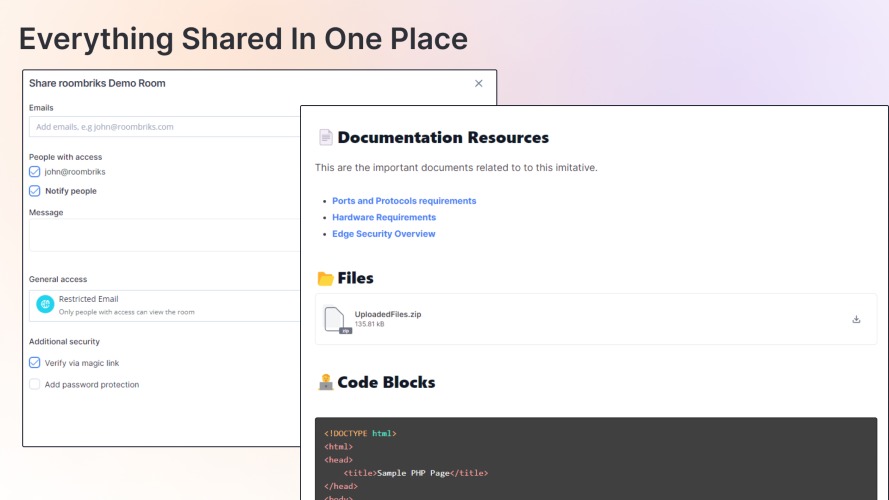Click the globe icon beside Restricted Email
The width and height of the screenshot is (889, 500).
pyautogui.click(x=45, y=304)
